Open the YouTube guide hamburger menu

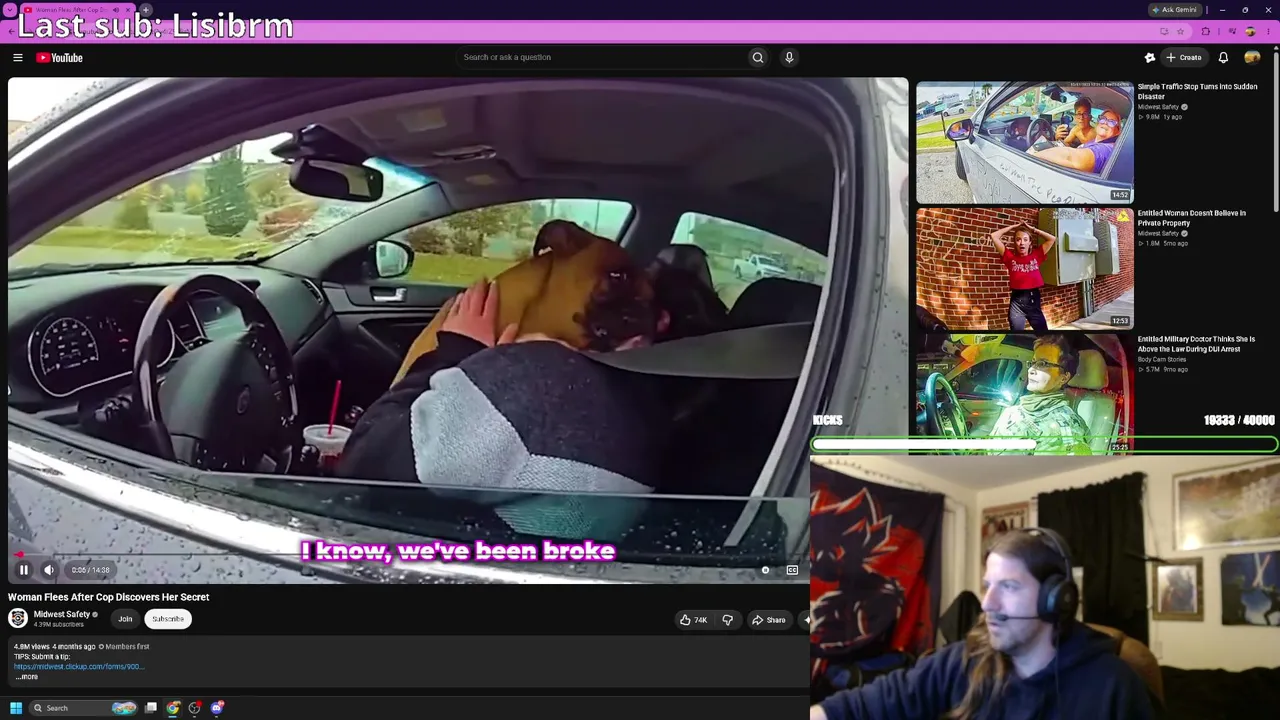tap(18, 58)
